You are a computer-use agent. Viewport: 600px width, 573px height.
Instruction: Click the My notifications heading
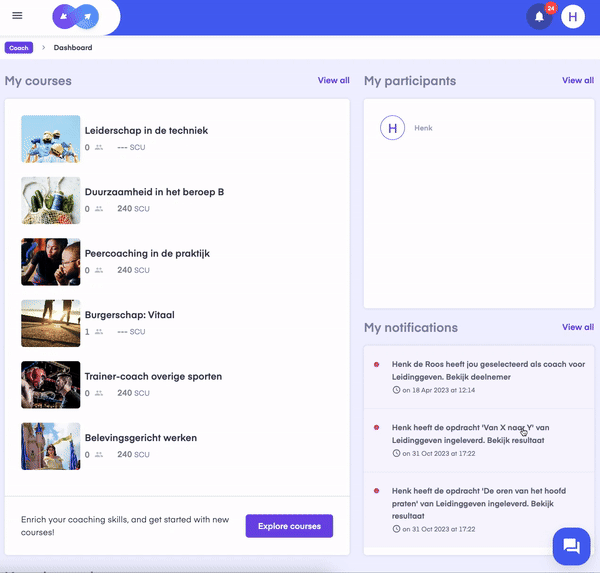click(x=411, y=328)
